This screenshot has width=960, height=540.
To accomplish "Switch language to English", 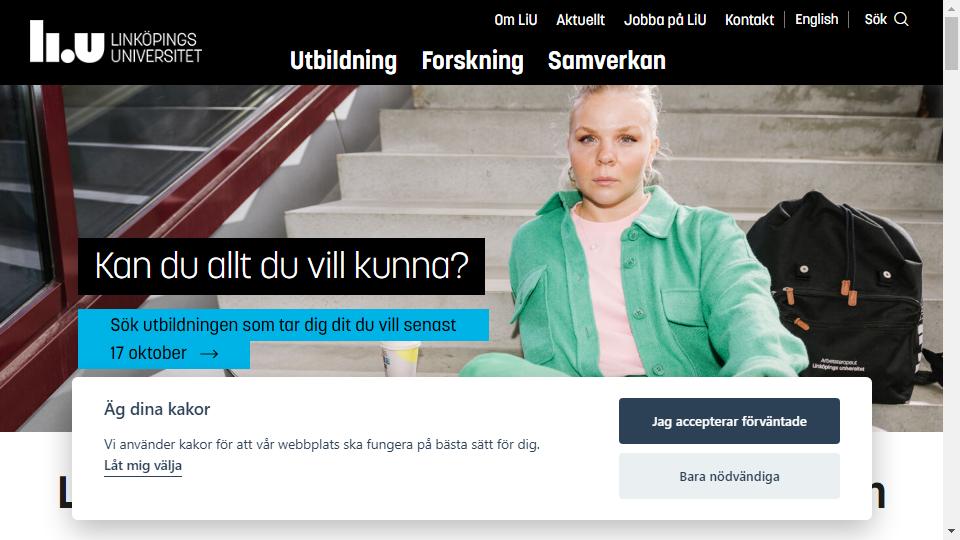I will pos(816,20).
